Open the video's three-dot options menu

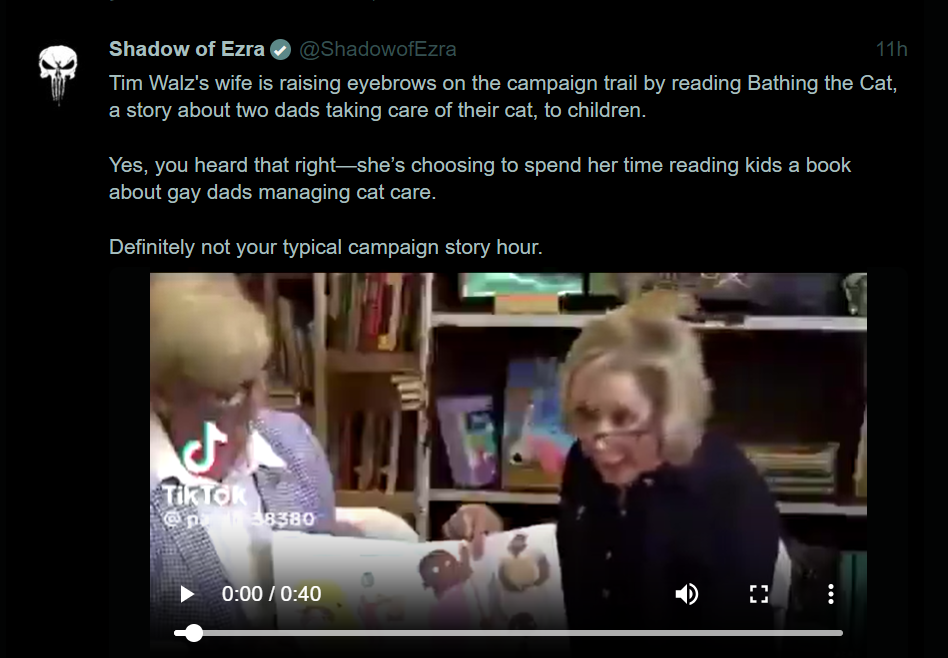point(831,594)
